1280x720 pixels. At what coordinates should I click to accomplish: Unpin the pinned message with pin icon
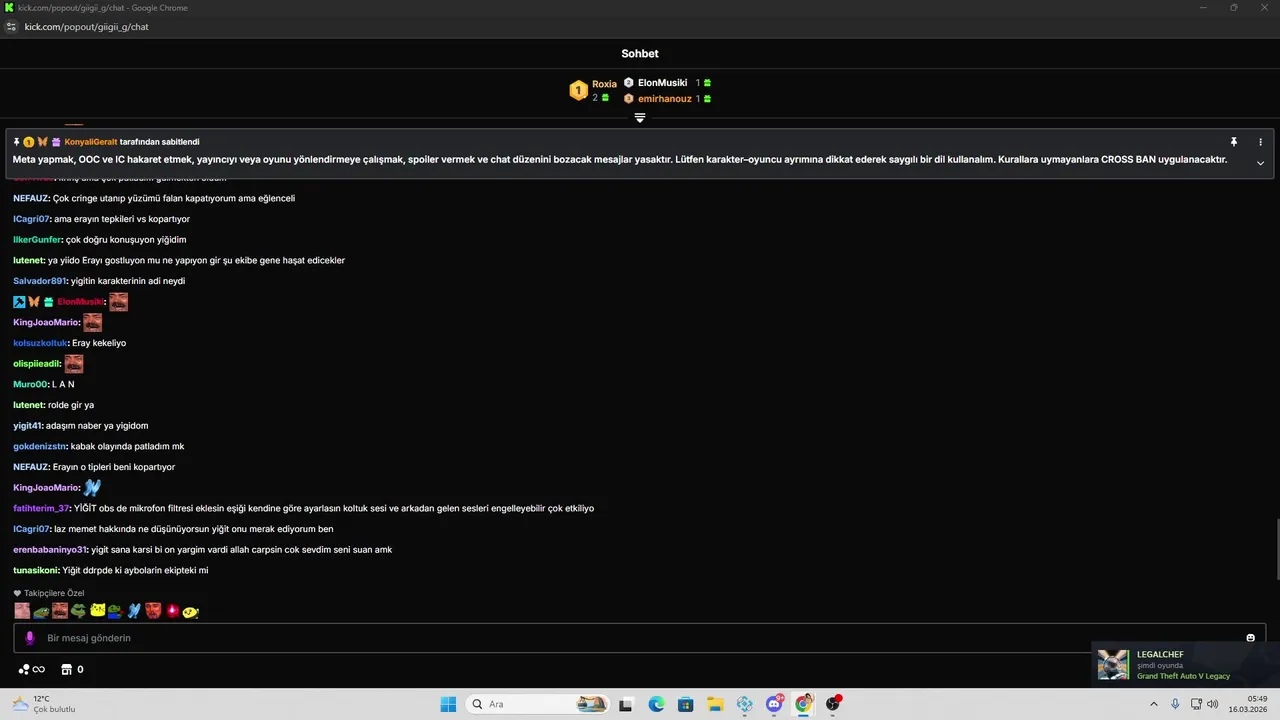(1234, 142)
